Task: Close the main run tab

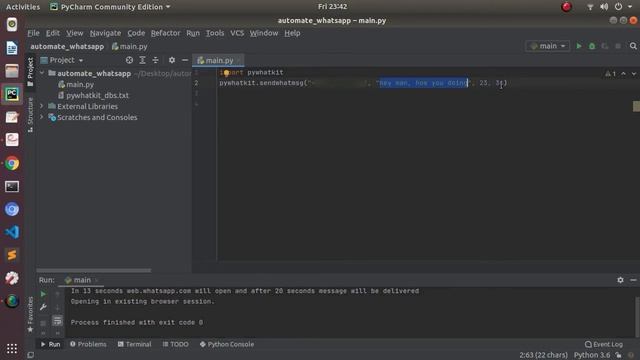Action: coord(96,280)
